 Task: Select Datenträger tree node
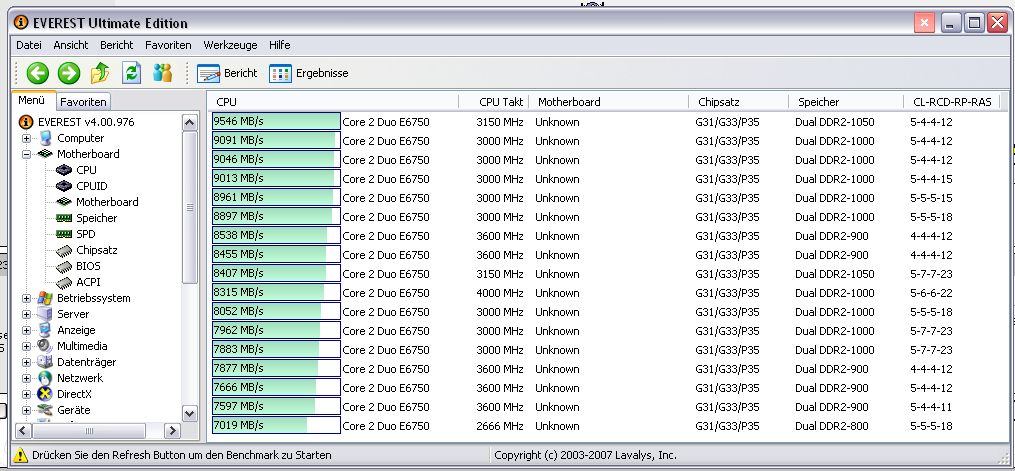tap(87, 362)
